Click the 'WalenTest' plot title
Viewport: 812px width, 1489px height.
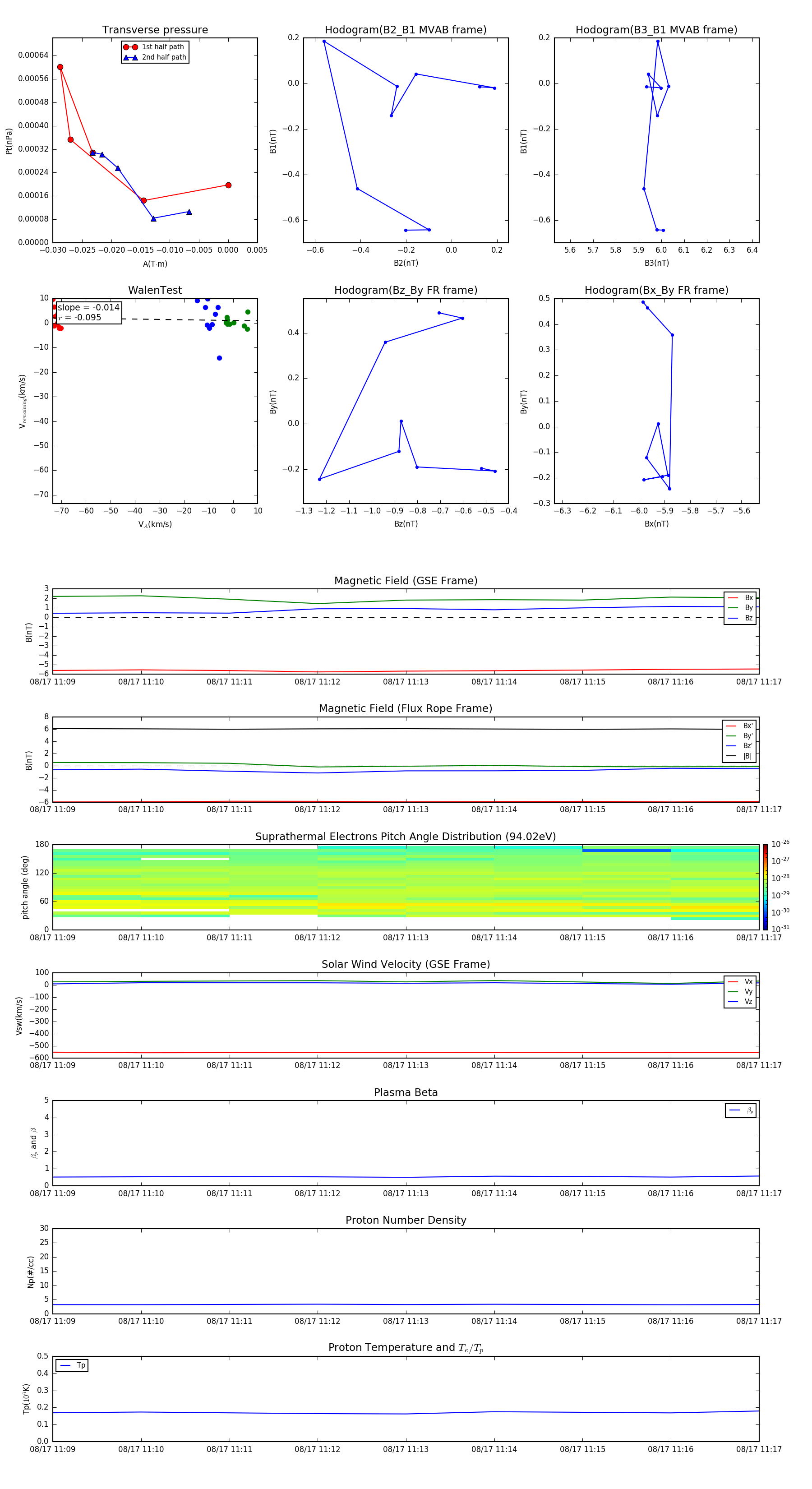pos(155,290)
